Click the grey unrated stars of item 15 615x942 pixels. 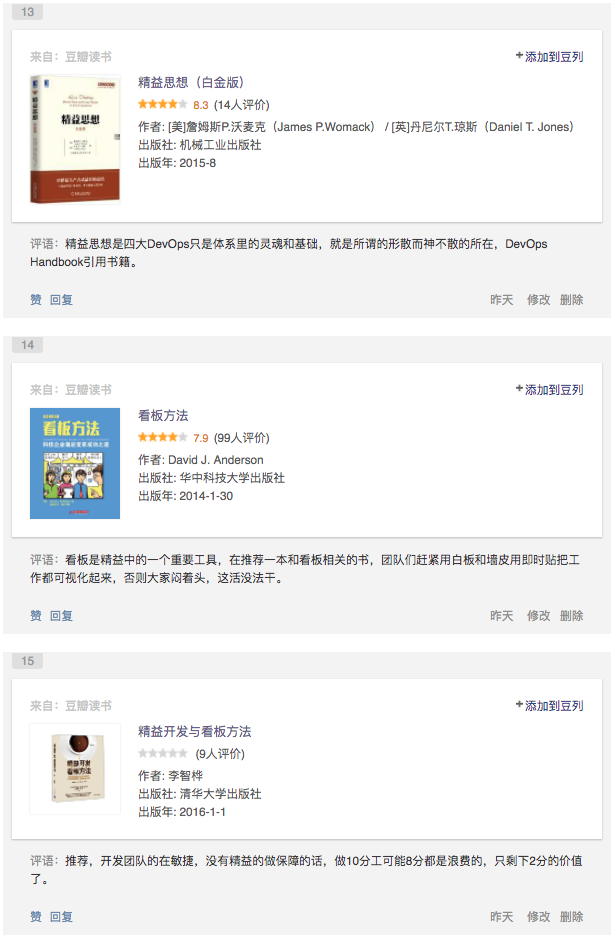(163, 753)
